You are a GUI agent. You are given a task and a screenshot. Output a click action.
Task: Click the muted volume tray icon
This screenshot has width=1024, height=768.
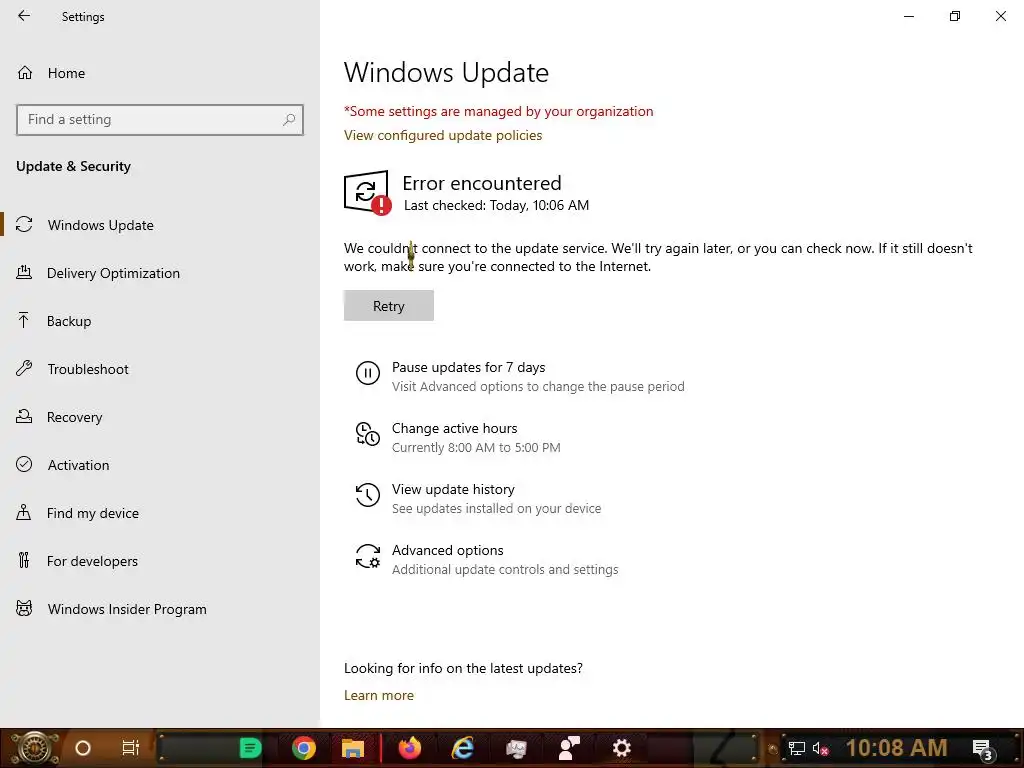[x=820, y=748]
